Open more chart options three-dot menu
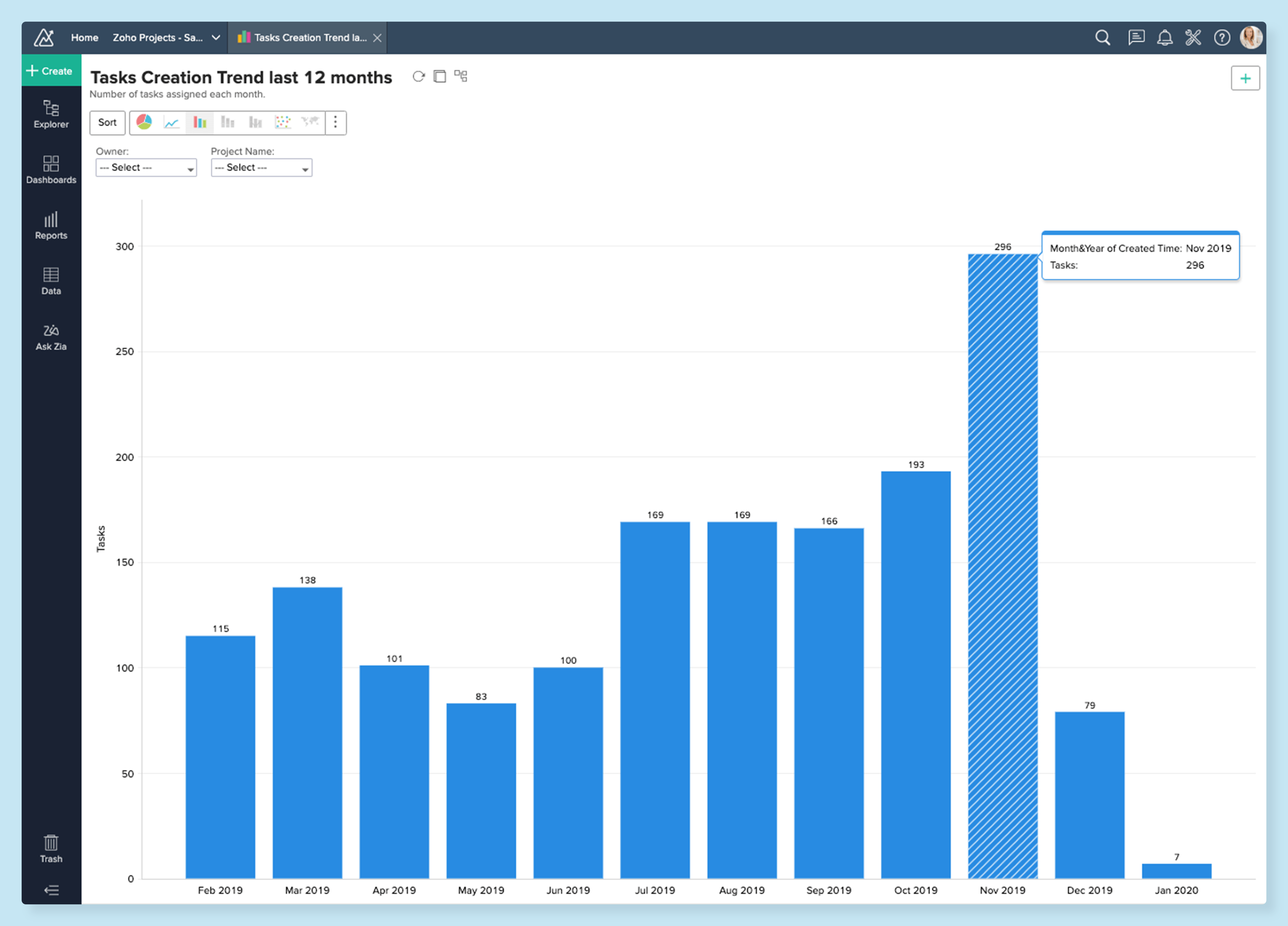 pos(336,122)
